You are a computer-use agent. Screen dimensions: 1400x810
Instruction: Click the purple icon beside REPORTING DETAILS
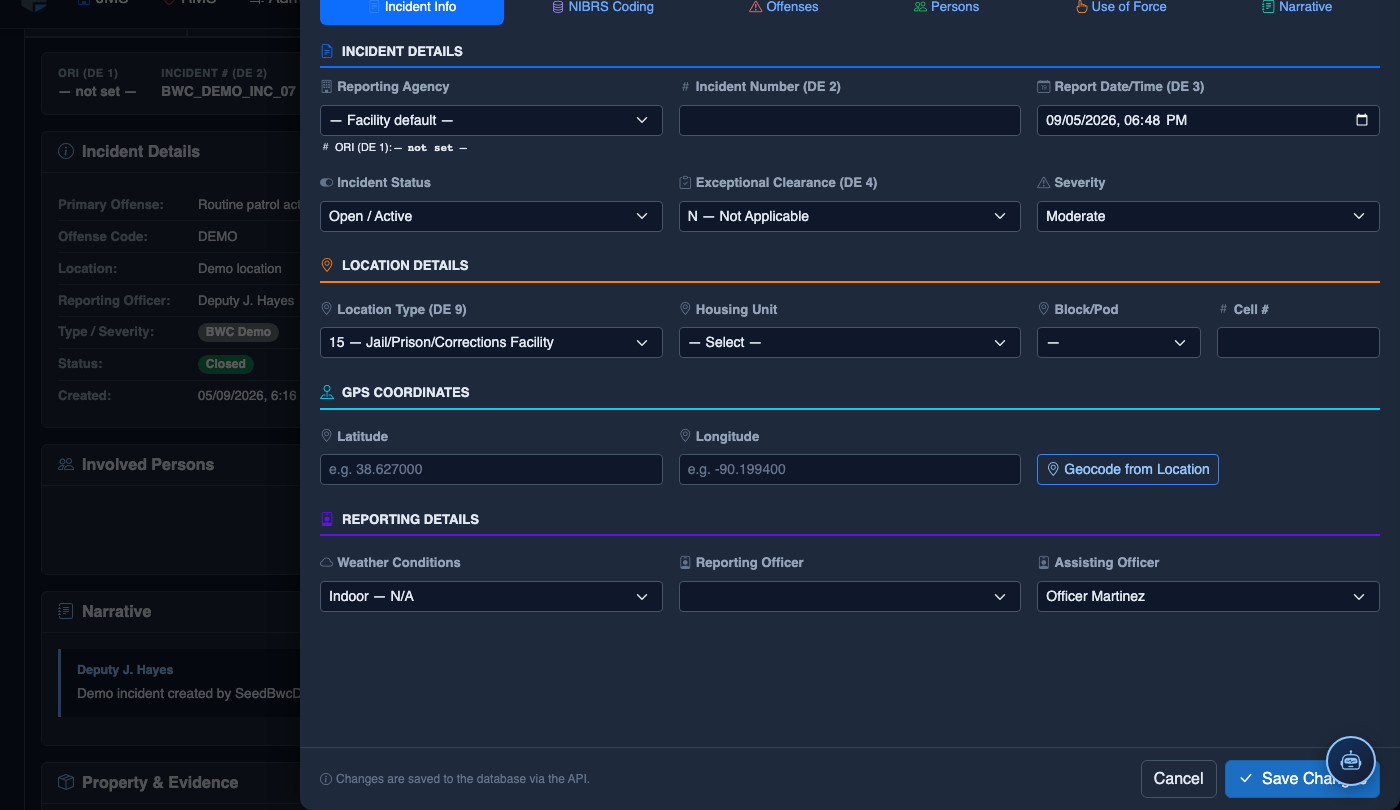tap(327, 519)
